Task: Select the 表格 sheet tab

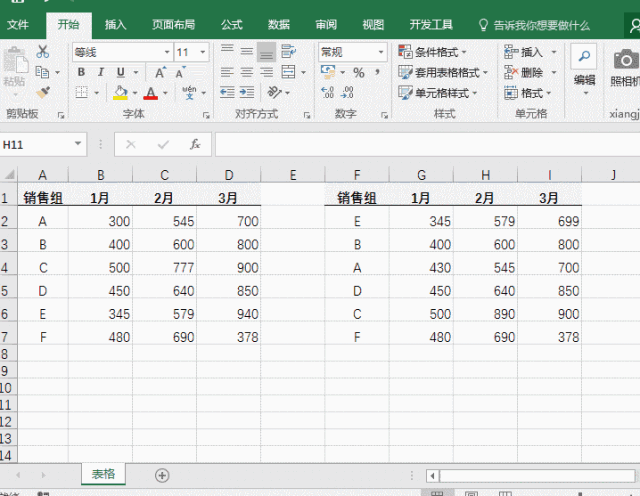Action: pyautogui.click(x=103, y=474)
